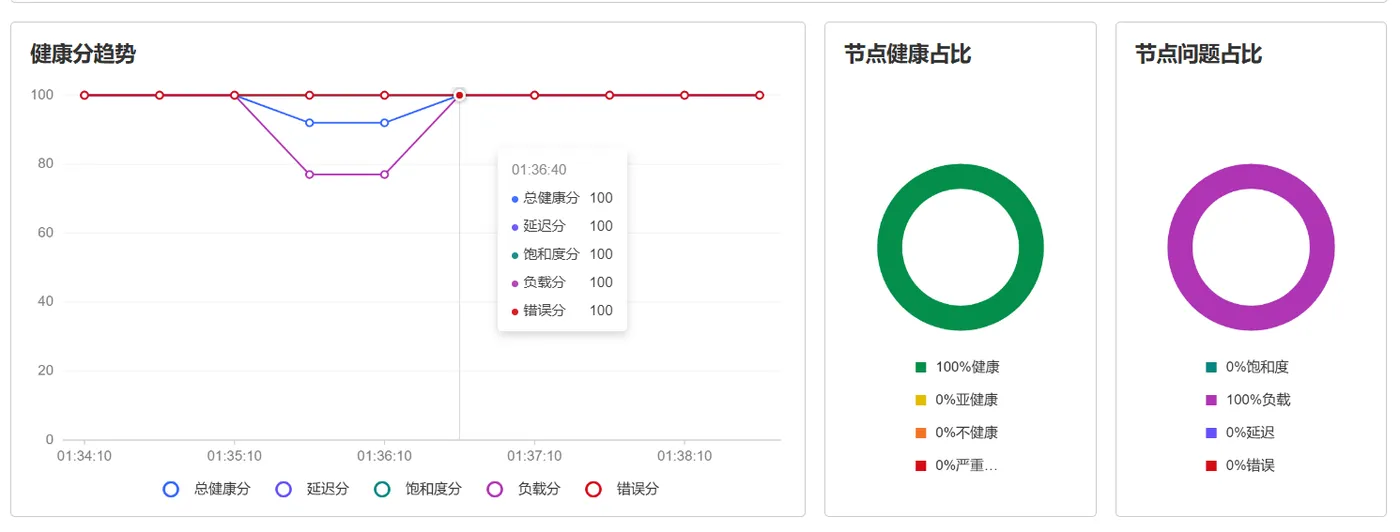Click the green node health donut ring

tap(890, 247)
